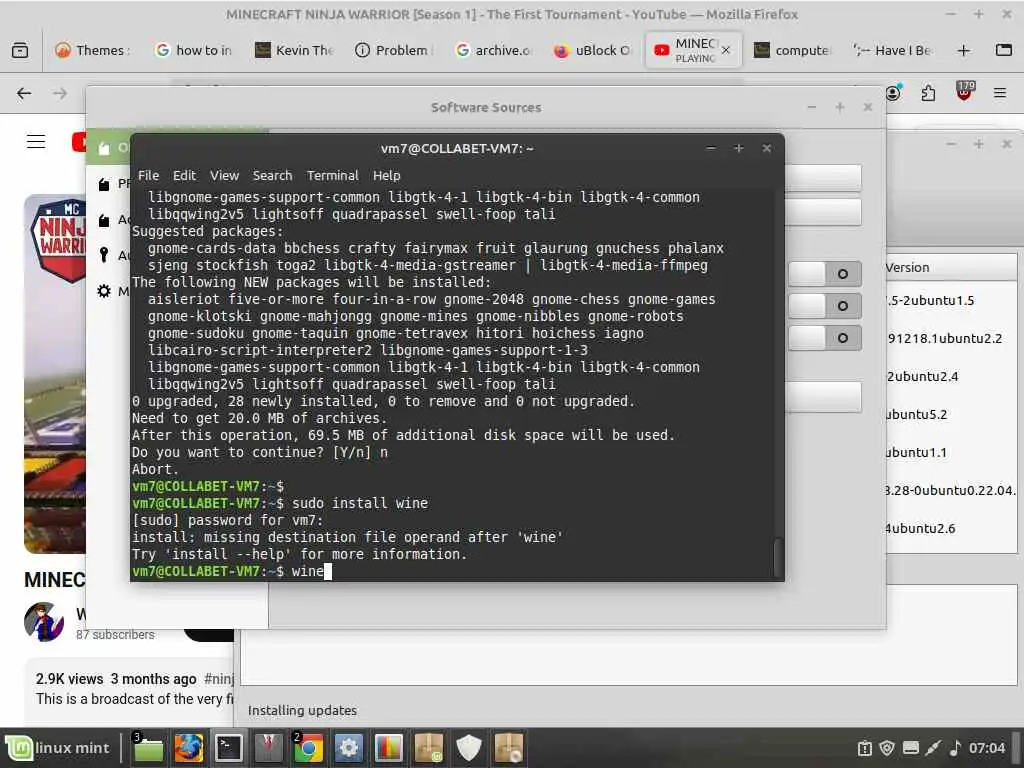Click the suit and tie taskbar icon

pos(268,748)
